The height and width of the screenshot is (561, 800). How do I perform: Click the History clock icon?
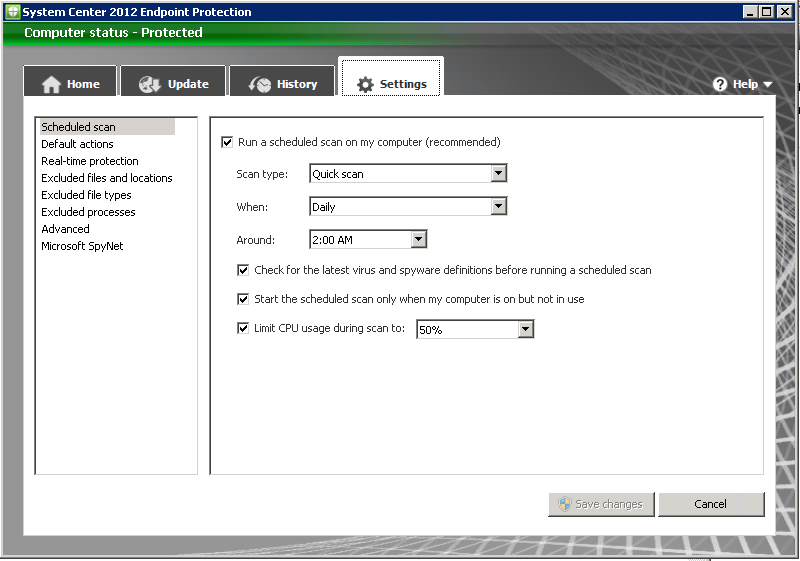(260, 84)
